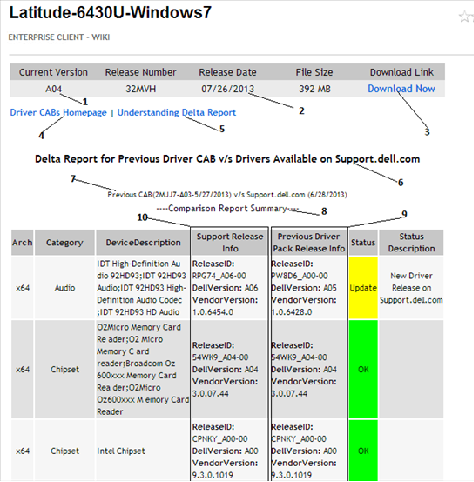
Task: Click the Download Link column header
Action: pyautogui.click(x=402, y=72)
